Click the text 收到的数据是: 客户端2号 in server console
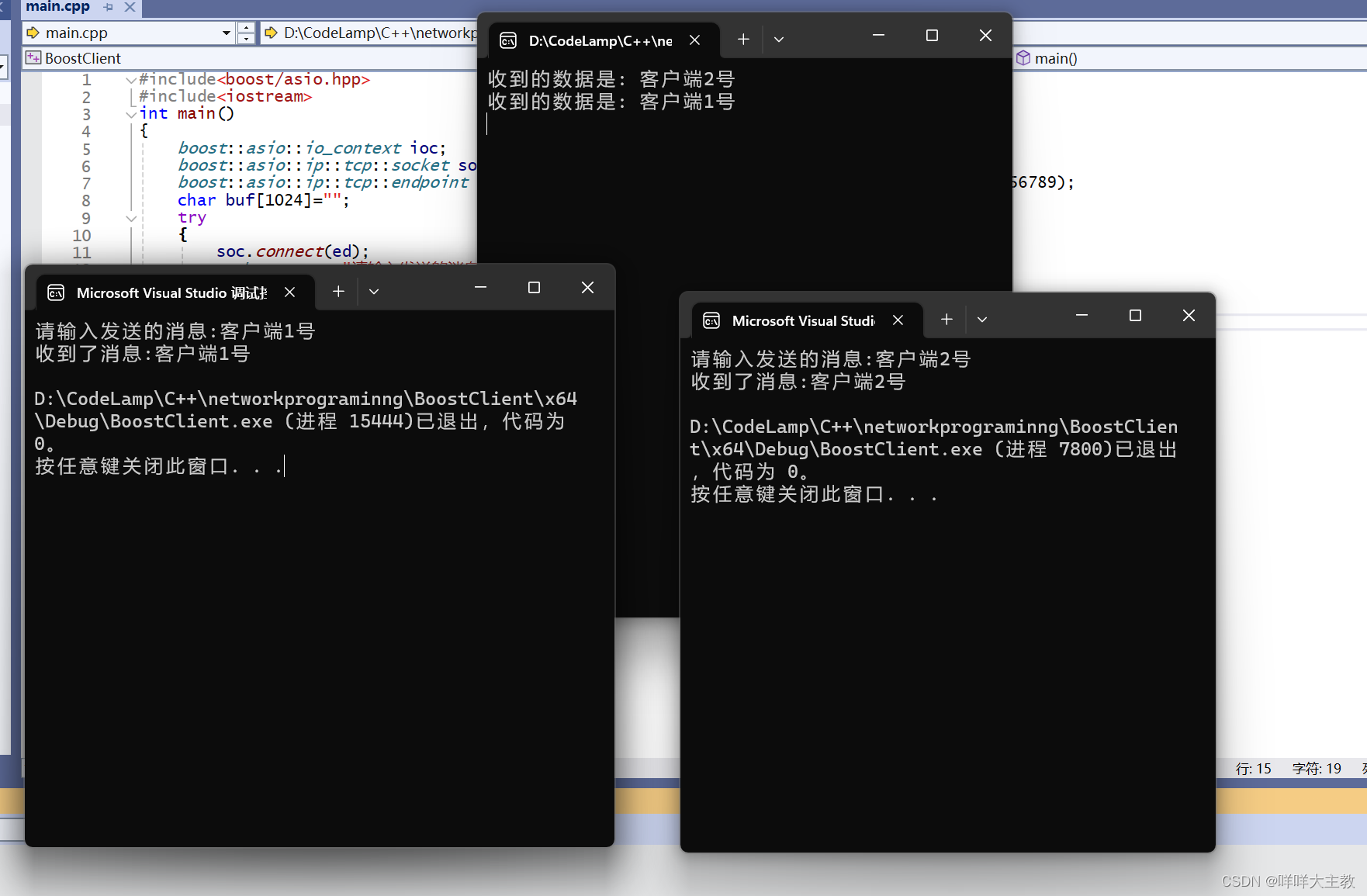Viewport: 1367px width, 896px height. 611,79
